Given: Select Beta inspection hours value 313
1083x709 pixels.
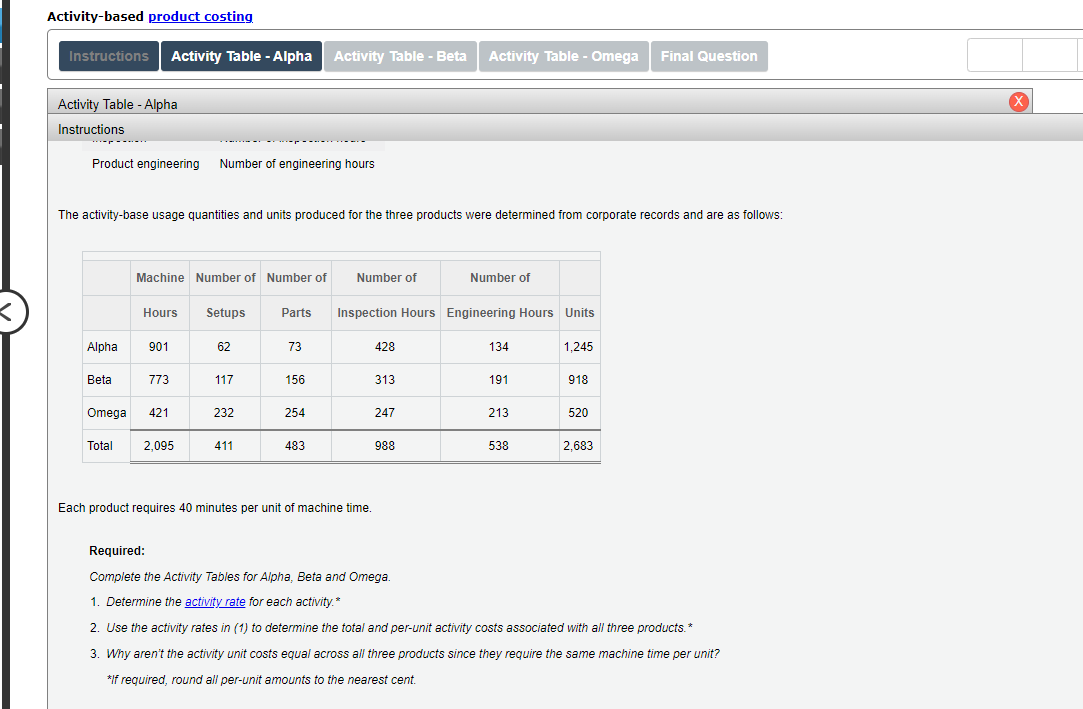Looking at the screenshot, I should [385, 380].
